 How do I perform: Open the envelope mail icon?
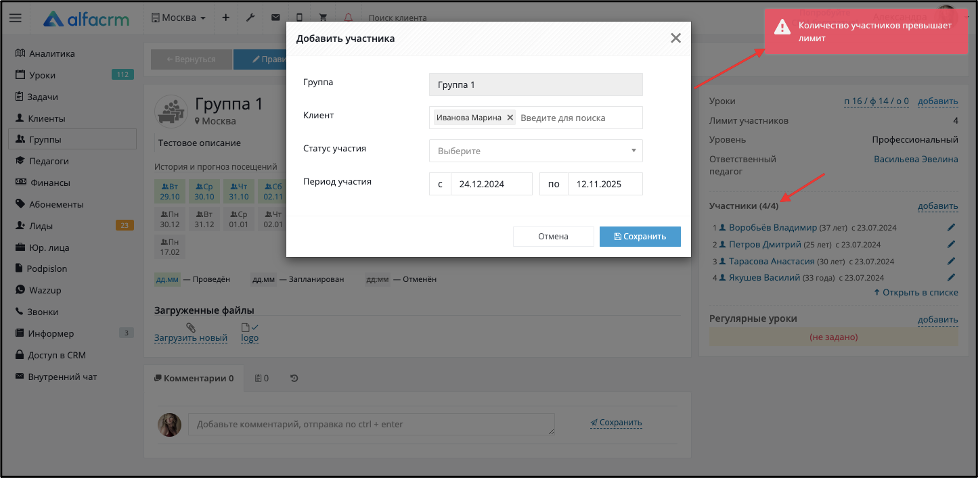point(275,17)
